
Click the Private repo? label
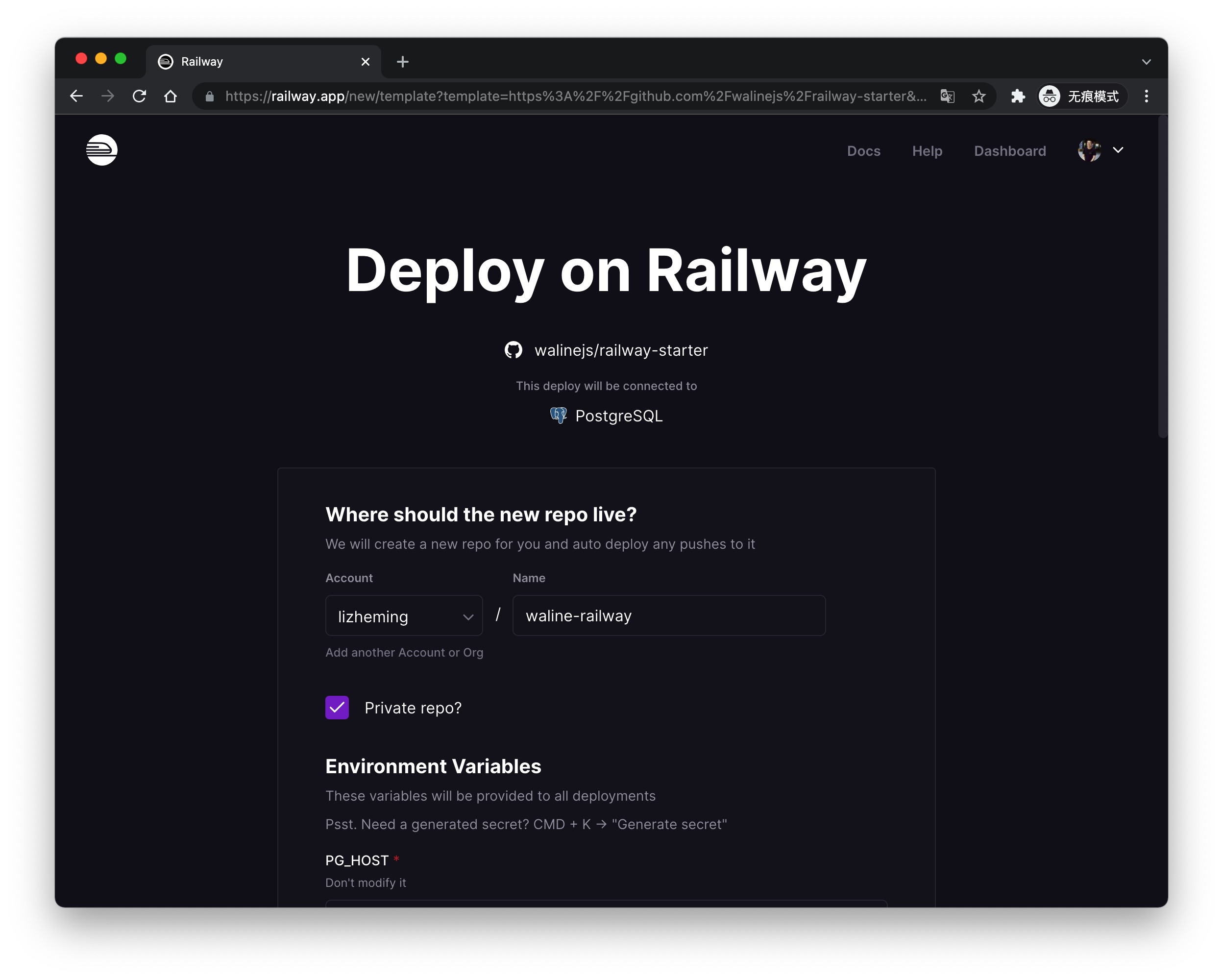(413, 708)
